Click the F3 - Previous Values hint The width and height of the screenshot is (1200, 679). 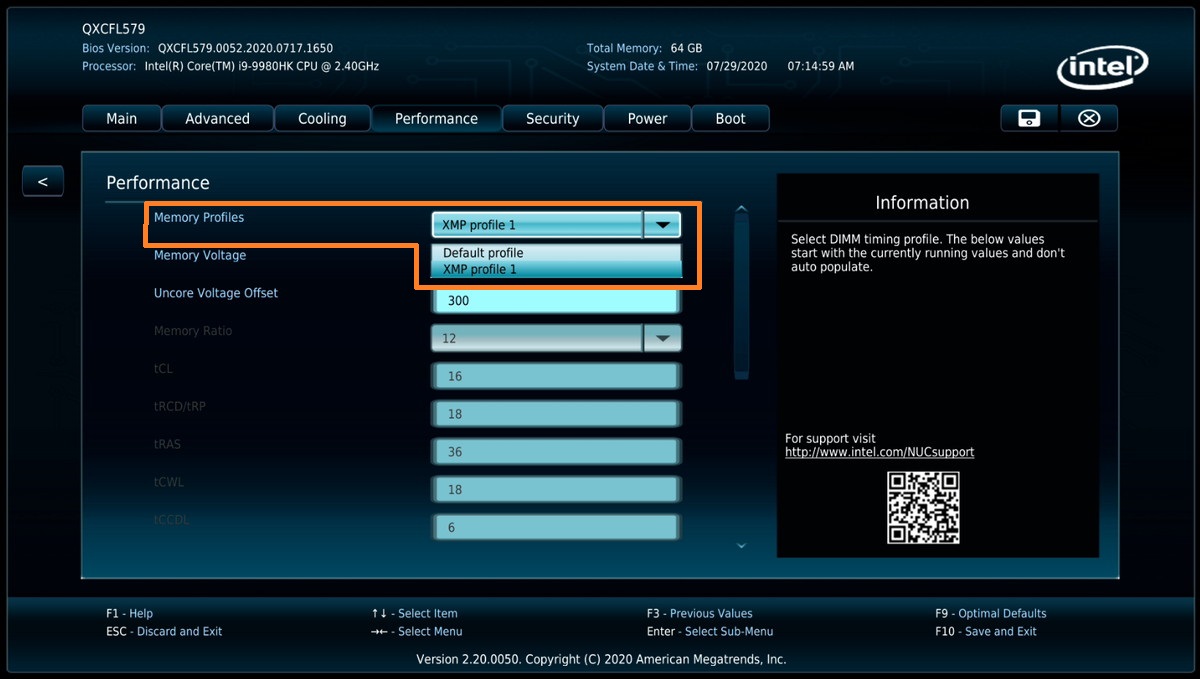tap(699, 613)
